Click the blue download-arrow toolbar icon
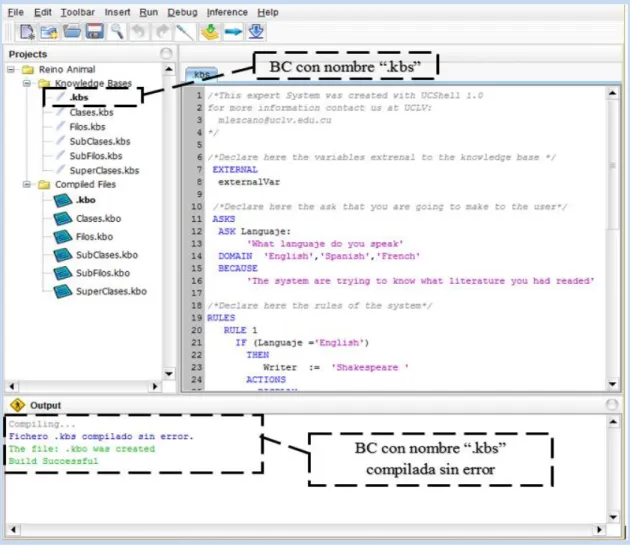This screenshot has height=550, width=630. tap(256, 31)
